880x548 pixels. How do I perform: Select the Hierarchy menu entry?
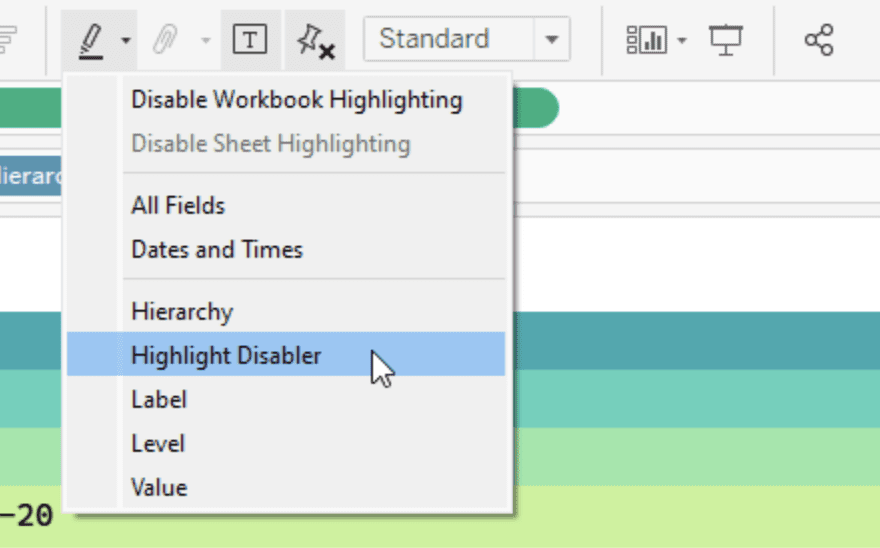click(x=182, y=312)
